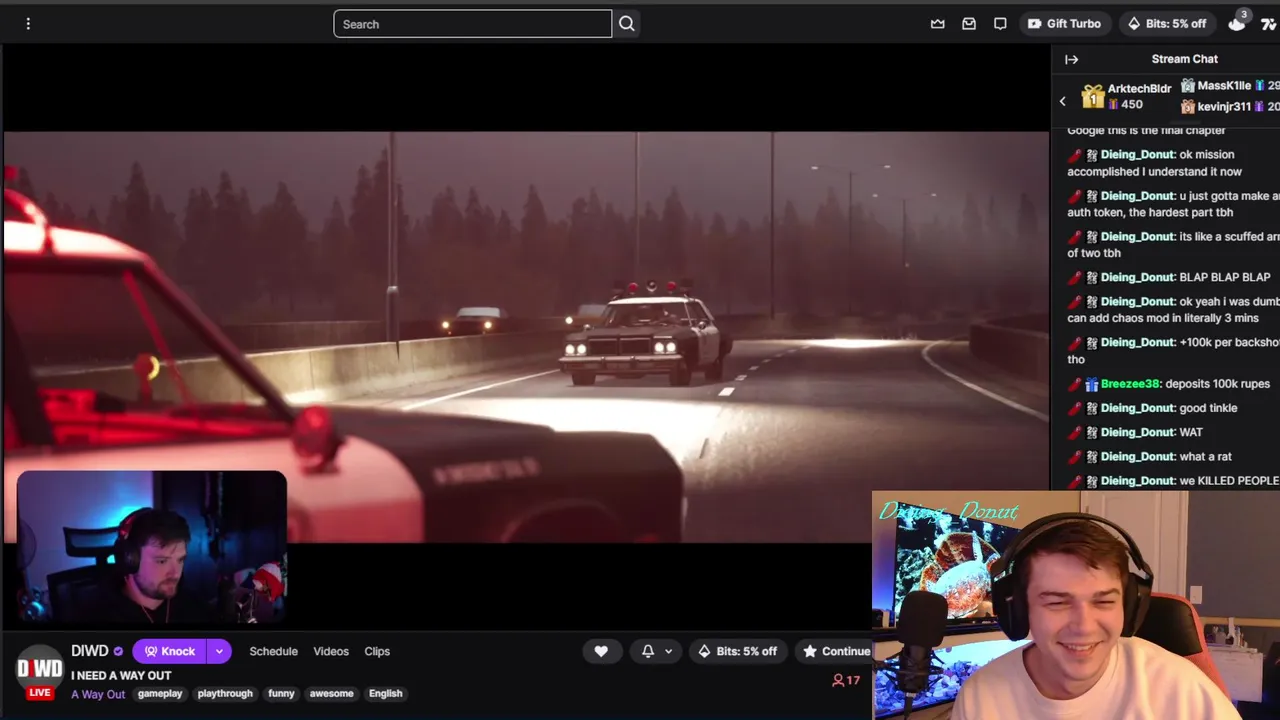Toggle the notification bell
The height and width of the screenshot is (720, 1280).
click(x=648, y=651)
